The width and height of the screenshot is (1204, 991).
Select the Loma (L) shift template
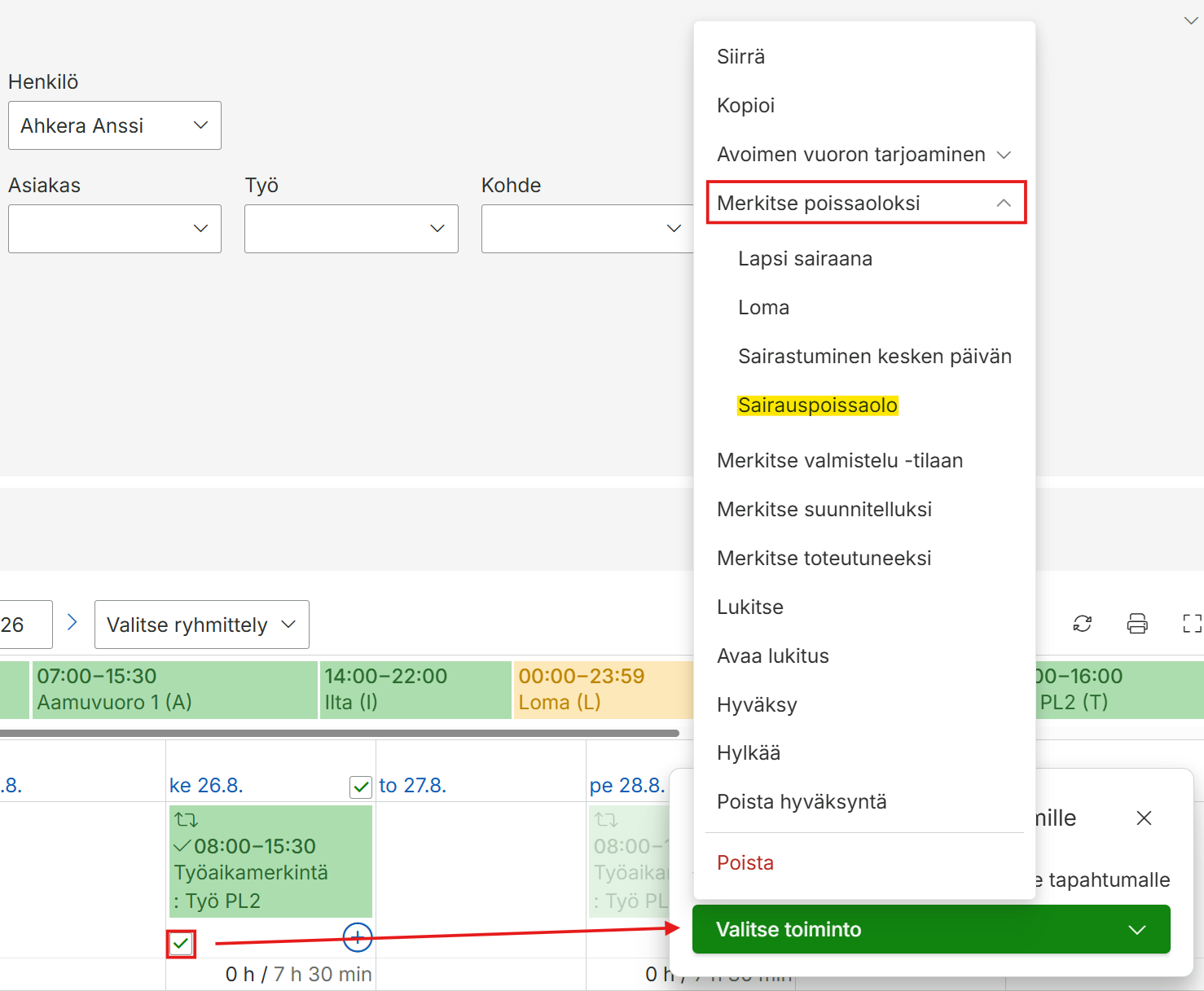pyautogui.click(x=604, y=690)
